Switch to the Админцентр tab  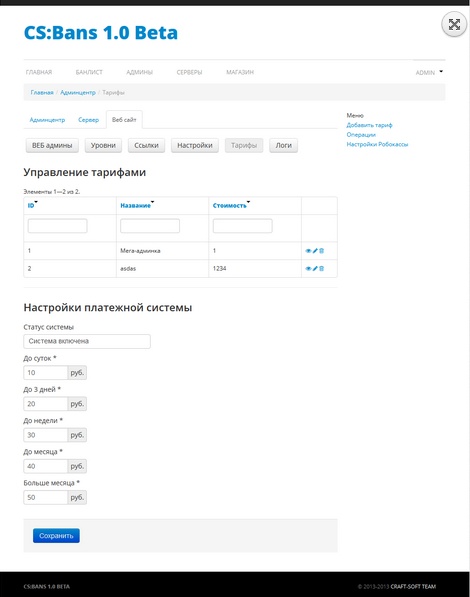tap(47, 120)
